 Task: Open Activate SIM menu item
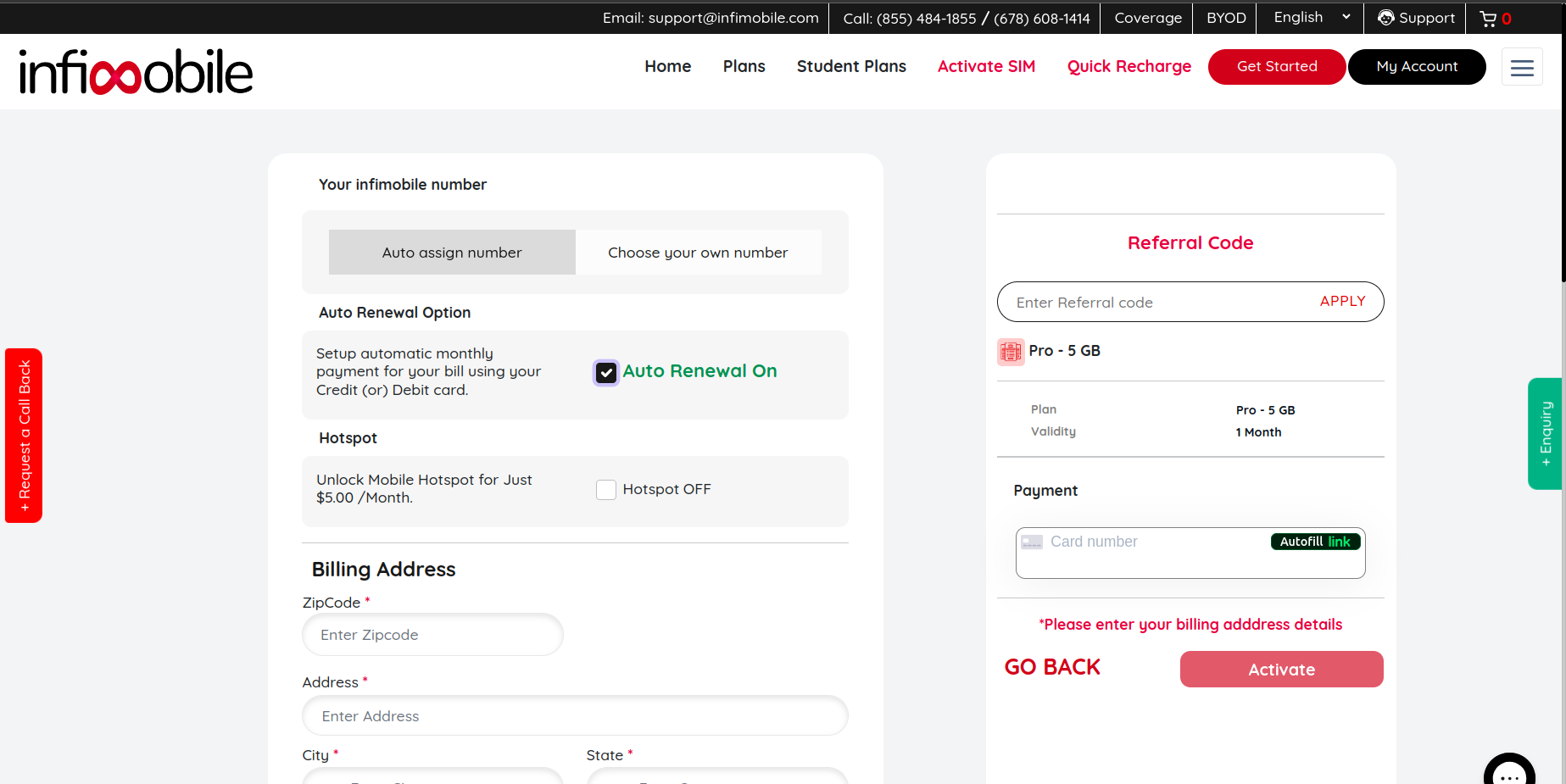click(986, 66)
